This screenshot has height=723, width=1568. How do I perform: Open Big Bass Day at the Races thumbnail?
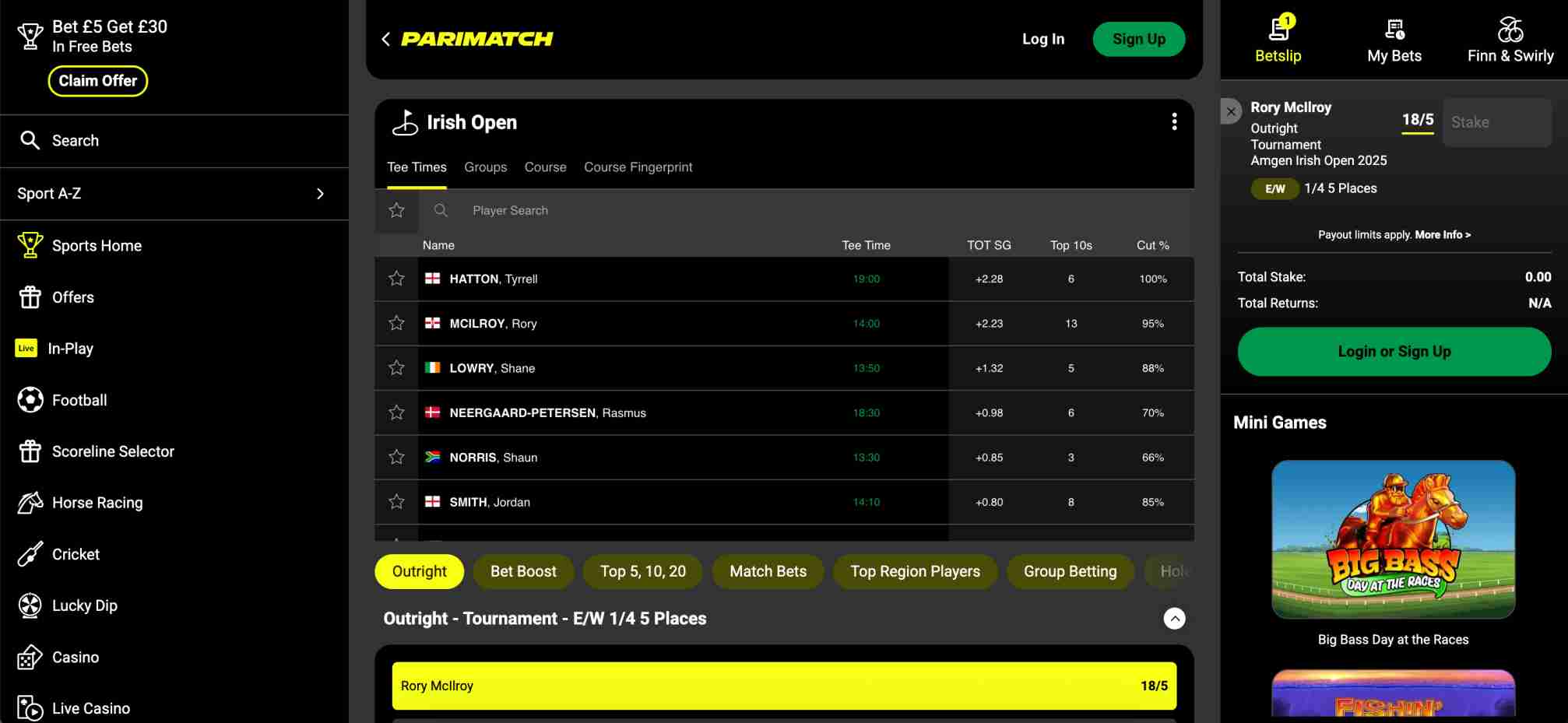[x=1393, y=539]
